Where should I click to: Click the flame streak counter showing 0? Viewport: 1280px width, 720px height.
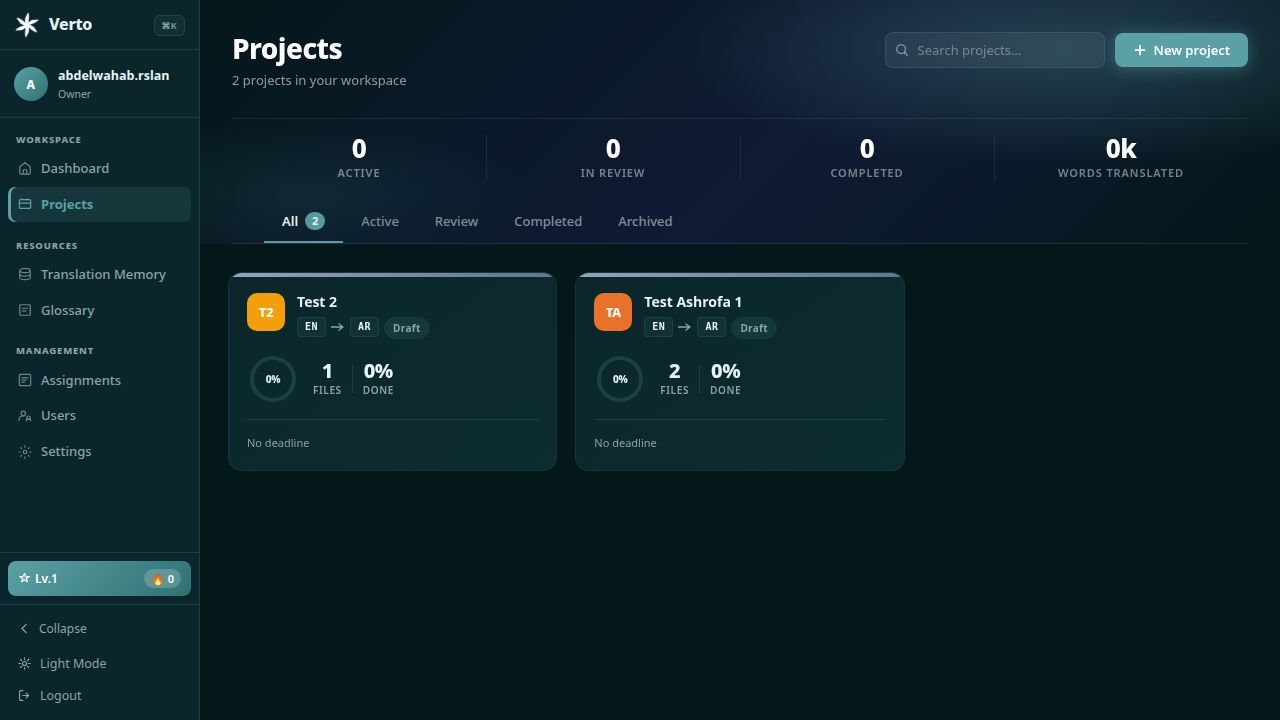coord(163,579)
